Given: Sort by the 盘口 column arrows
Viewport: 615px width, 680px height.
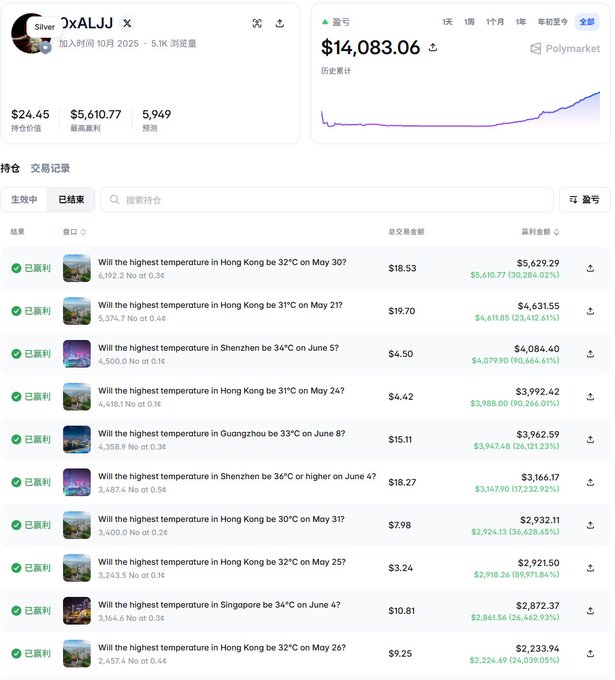Looking at the screenshot, I should (83, 232).
